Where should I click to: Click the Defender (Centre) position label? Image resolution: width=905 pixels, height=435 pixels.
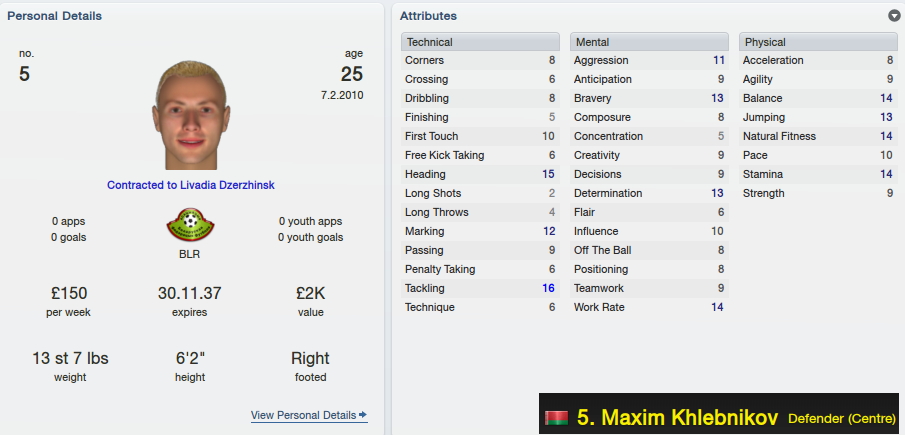842,418
